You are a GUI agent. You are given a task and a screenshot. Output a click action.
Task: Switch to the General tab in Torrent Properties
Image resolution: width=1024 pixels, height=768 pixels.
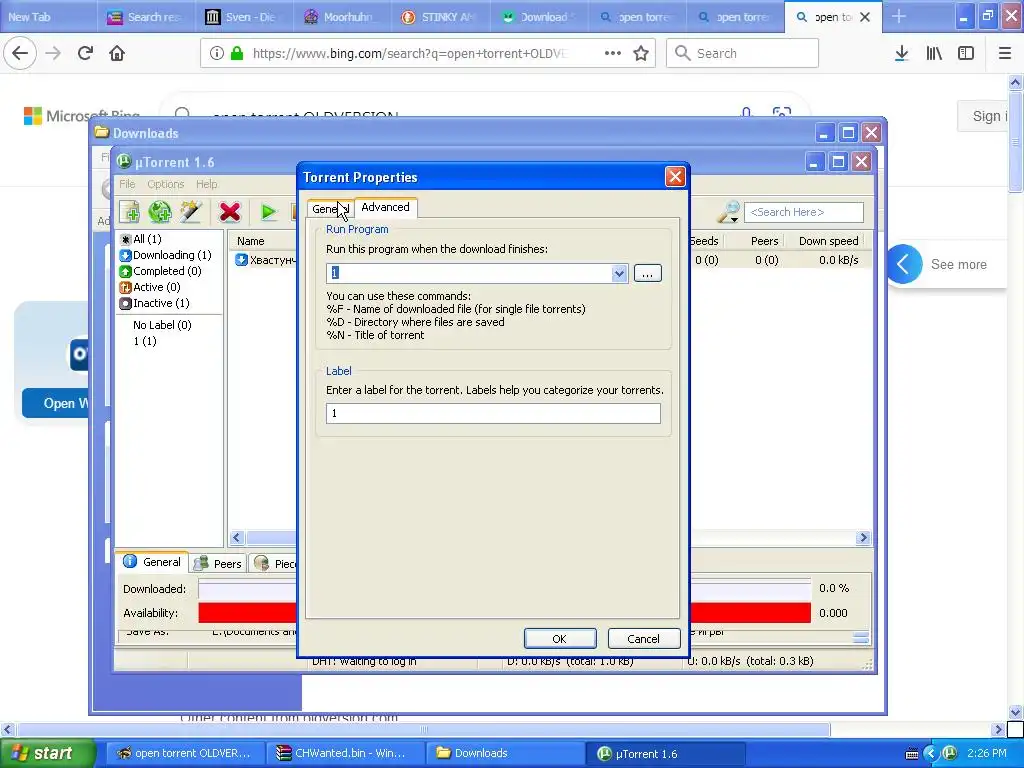click(x=330, y=209)
